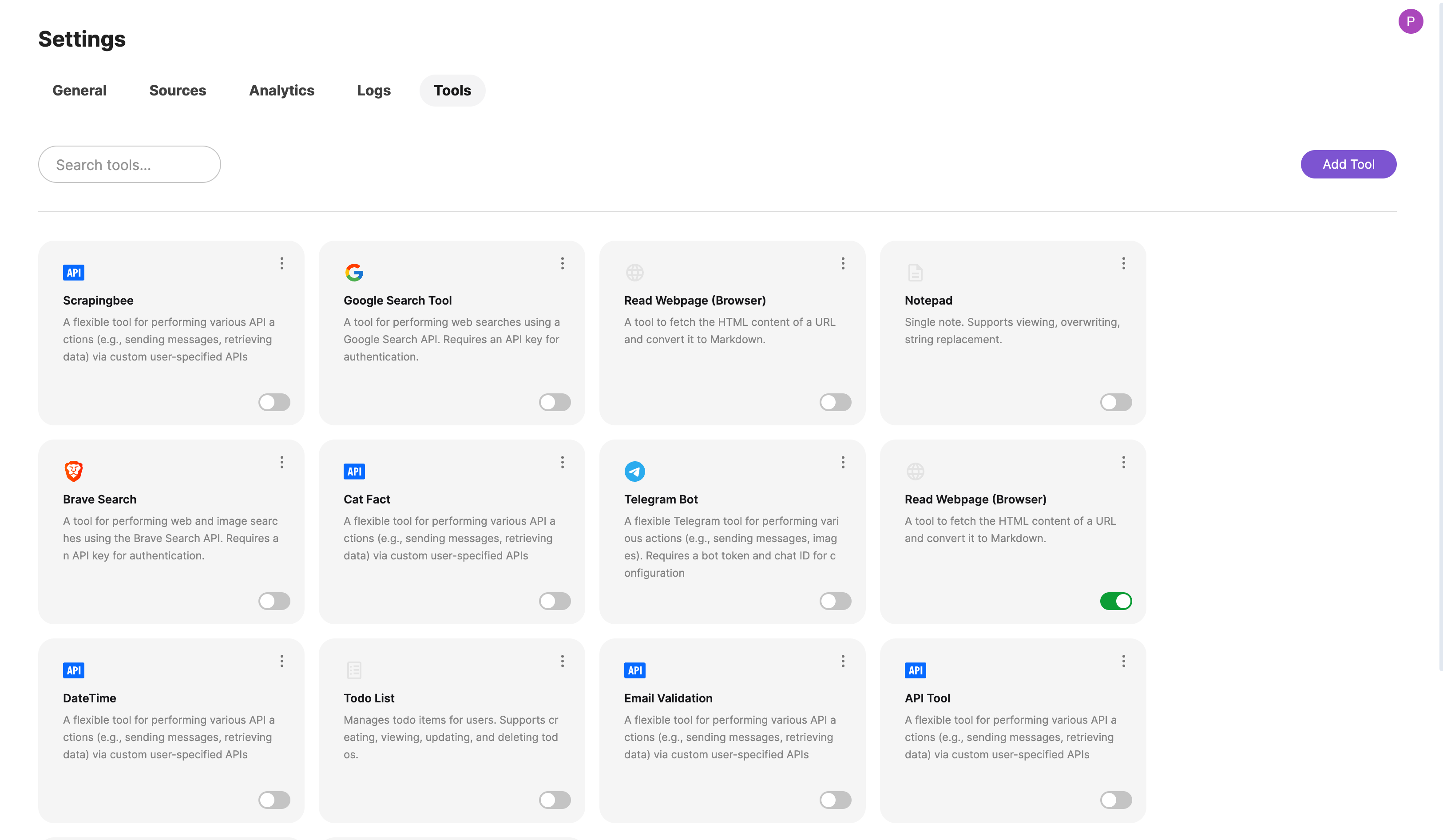Viewport: 1443px width, 840px height.
Task: Click the checklist icon on Todo List card
Action: pyautogui.click(x=354, y=670)
